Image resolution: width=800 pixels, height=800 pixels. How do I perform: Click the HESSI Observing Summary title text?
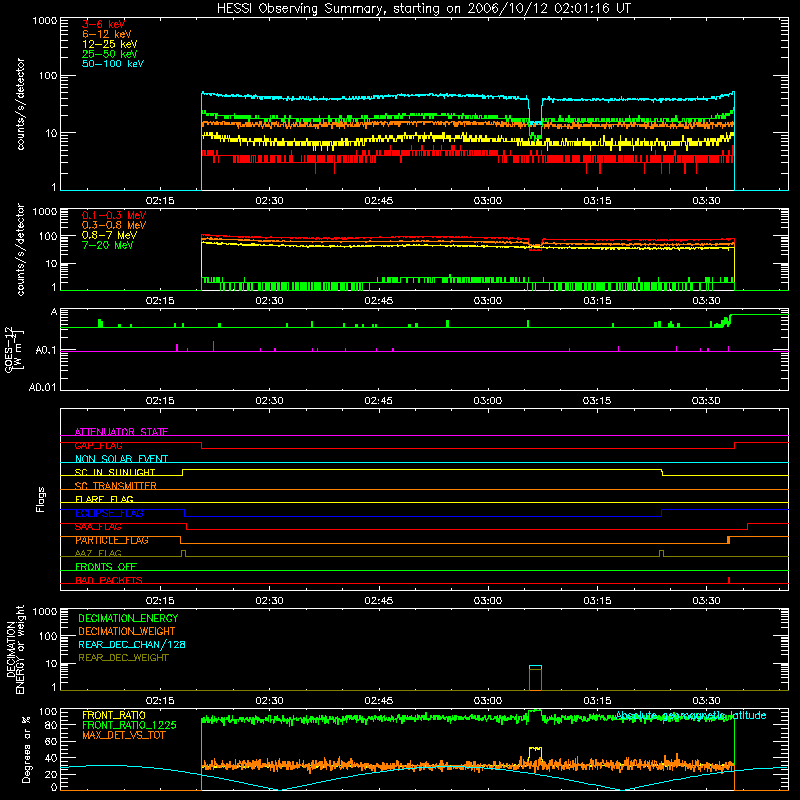pos(424,8)
